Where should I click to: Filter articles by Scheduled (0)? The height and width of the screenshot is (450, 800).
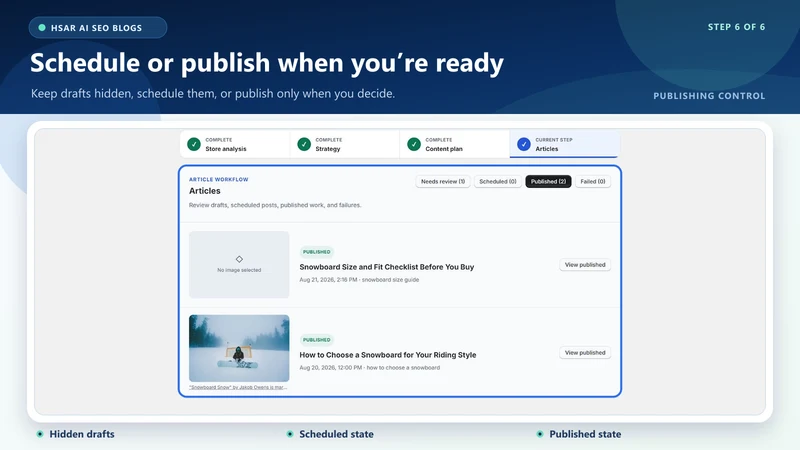coord(497,182)
